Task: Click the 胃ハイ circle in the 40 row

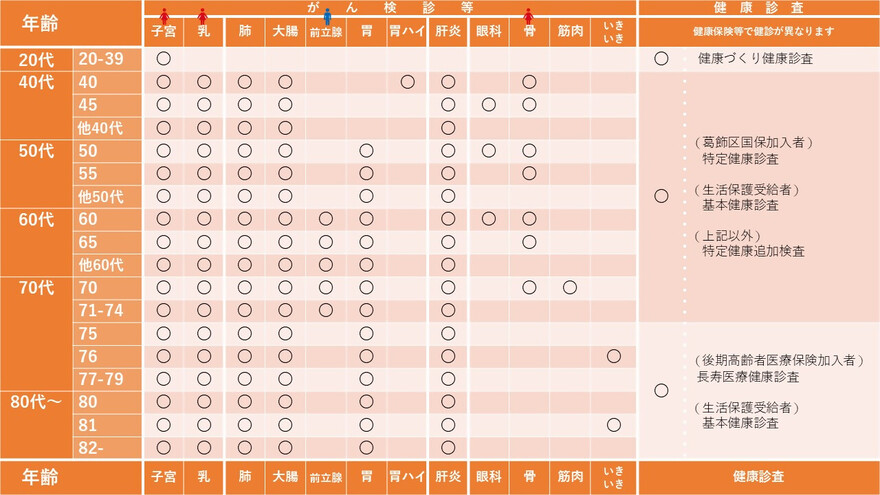Action: click(407, 82)
